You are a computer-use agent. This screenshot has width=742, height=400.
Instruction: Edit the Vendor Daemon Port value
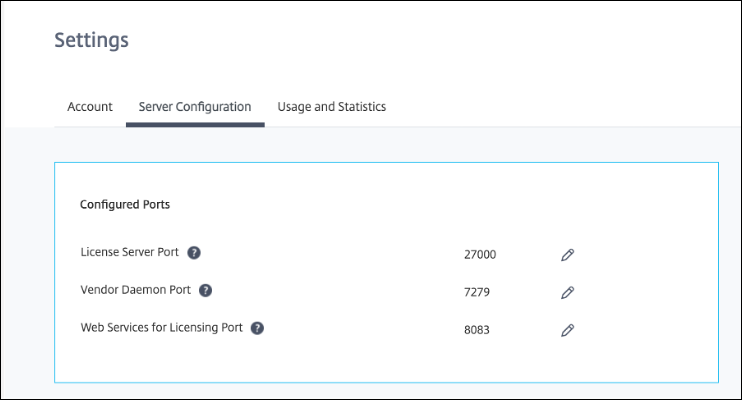tap(567, 292)
